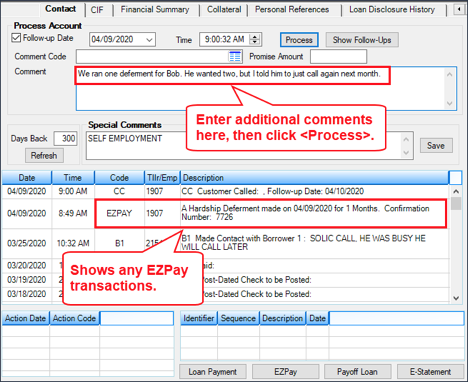Click the Show Follow-Ups button

(x=362, y=40)
